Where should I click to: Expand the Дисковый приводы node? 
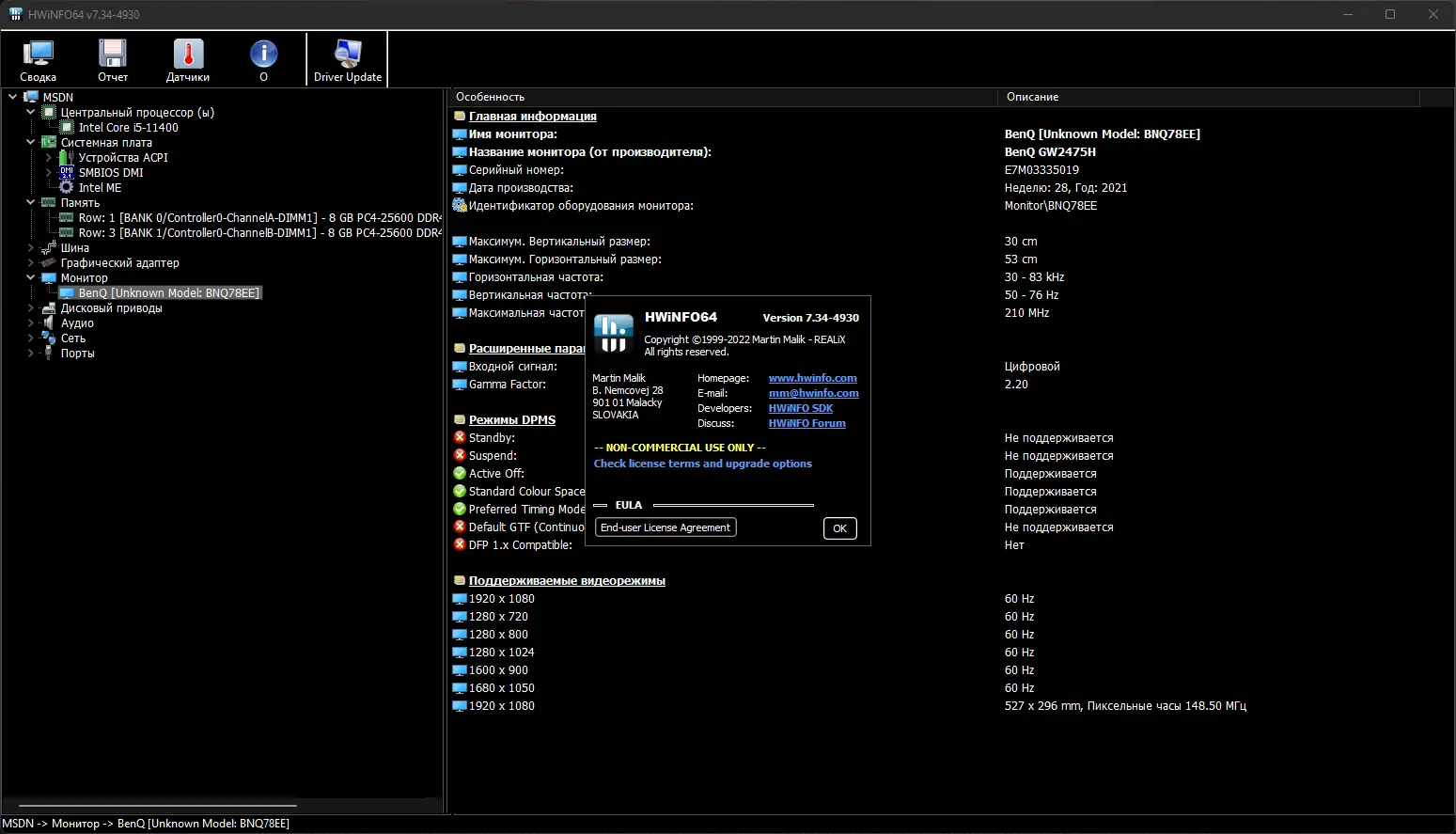[30, 308]
